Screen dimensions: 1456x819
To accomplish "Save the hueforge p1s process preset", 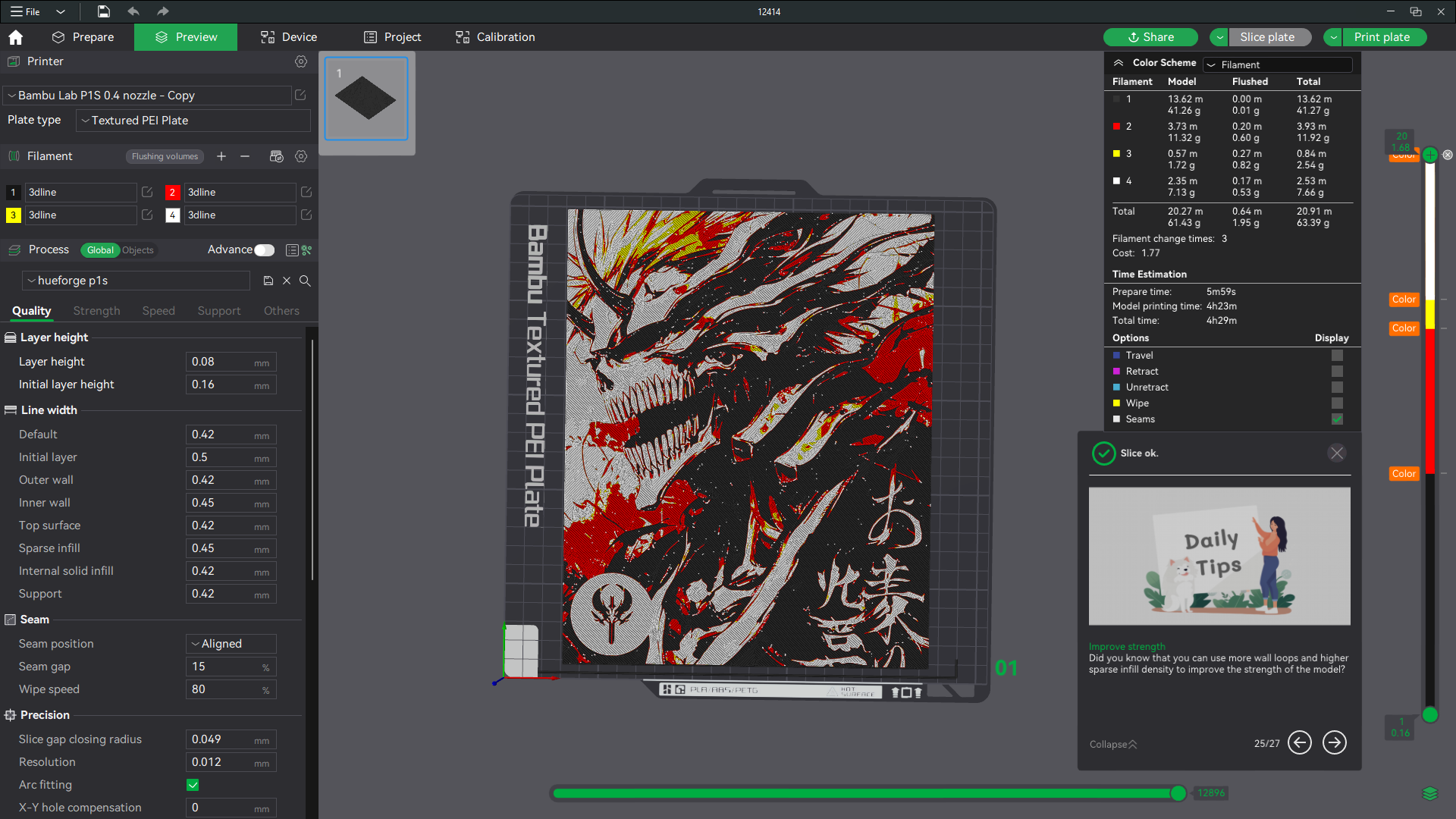I will [268, 281].
